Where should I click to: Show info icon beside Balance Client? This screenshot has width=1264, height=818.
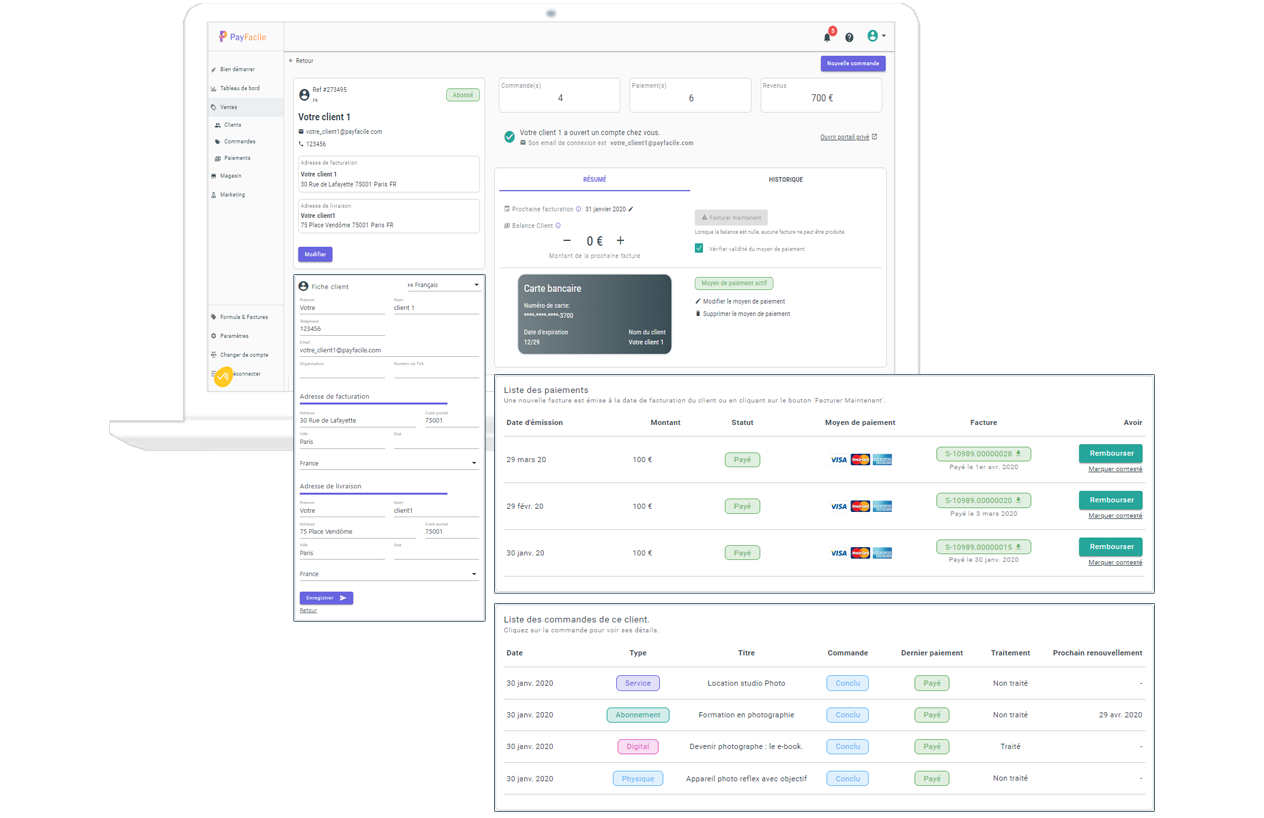coord(558,226)
